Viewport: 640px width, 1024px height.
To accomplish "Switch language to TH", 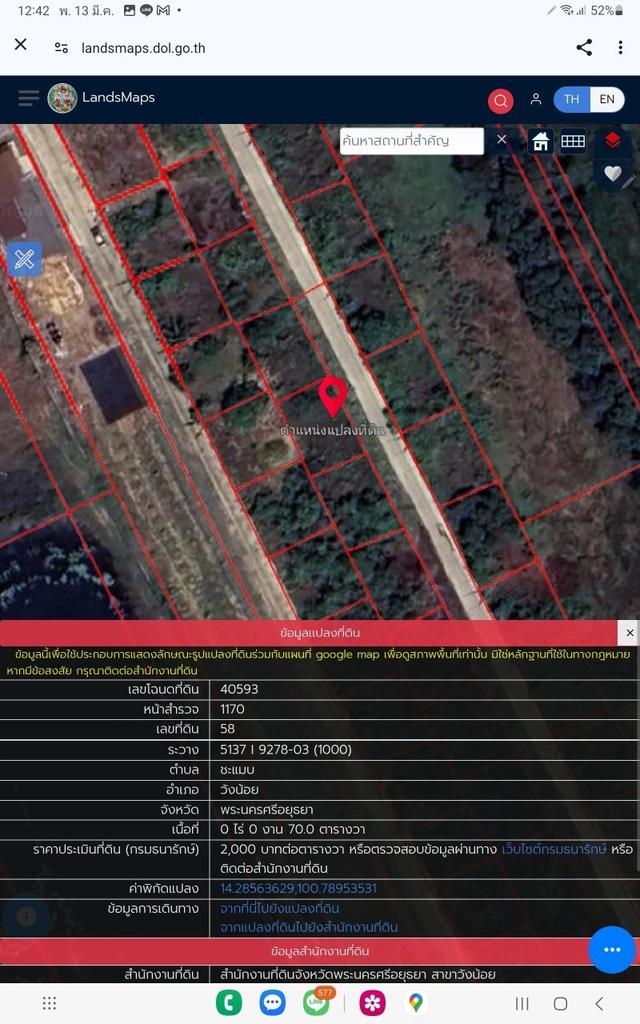I will coord(571,99).
